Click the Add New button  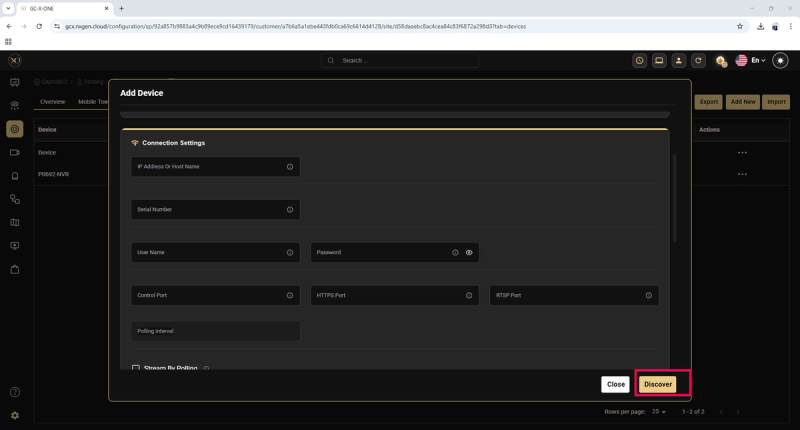(x=743, y=102)
